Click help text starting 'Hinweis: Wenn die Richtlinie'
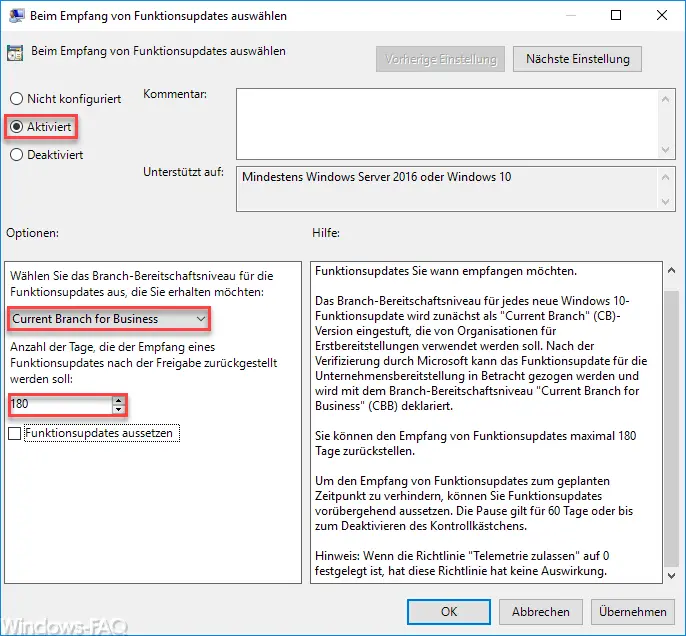Screen dimensions: 686x636 pos(462,563)
